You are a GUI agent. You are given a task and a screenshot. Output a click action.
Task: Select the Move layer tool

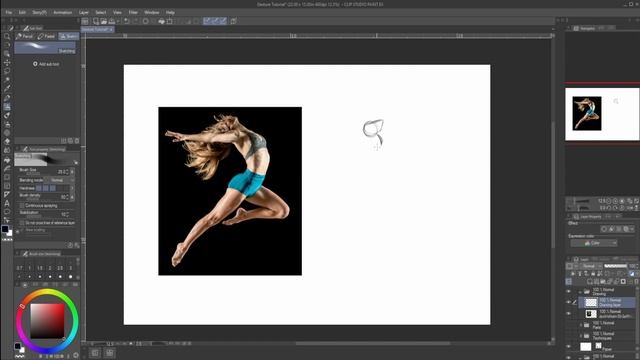point(7,62)
